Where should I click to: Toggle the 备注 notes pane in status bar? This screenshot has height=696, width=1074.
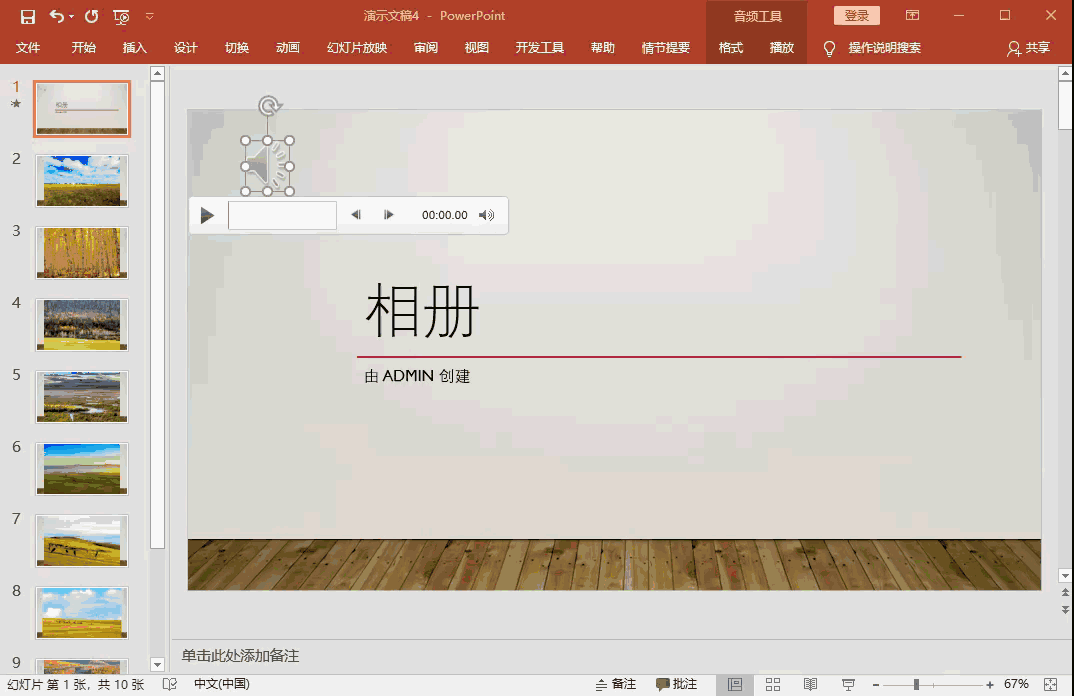616,684
